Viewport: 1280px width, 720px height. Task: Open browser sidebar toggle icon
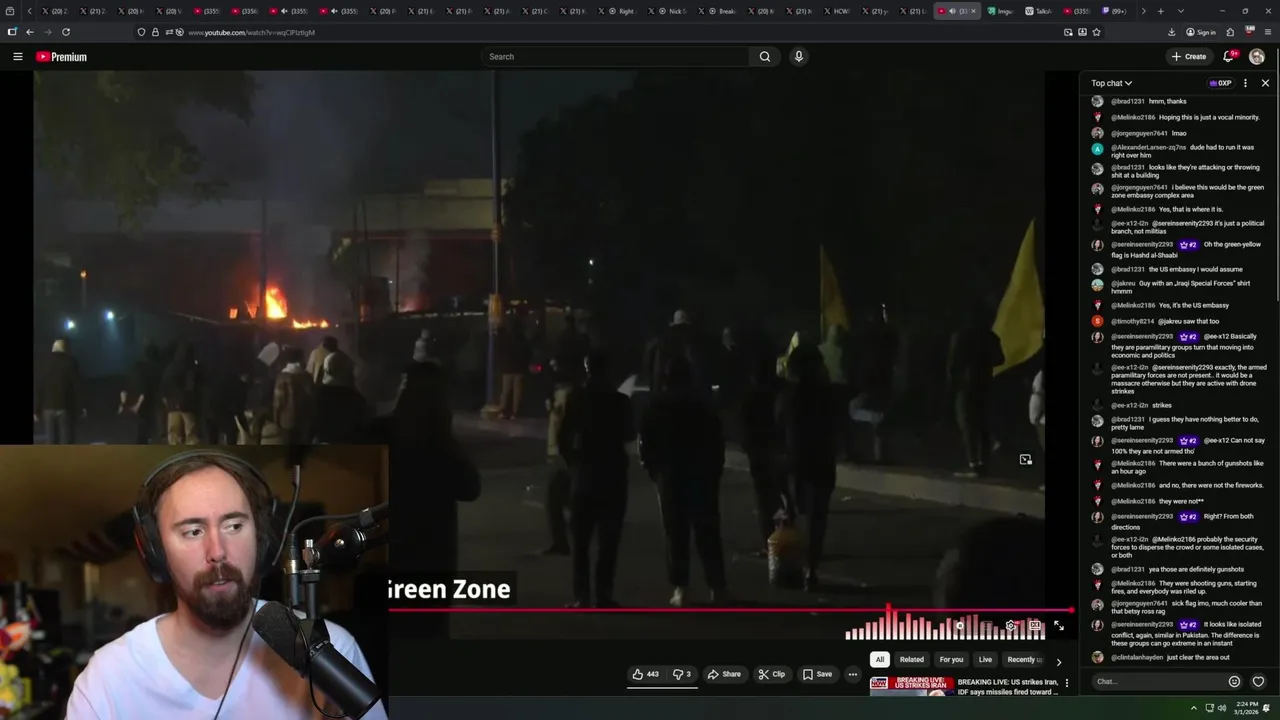click(x=12, y=32)
